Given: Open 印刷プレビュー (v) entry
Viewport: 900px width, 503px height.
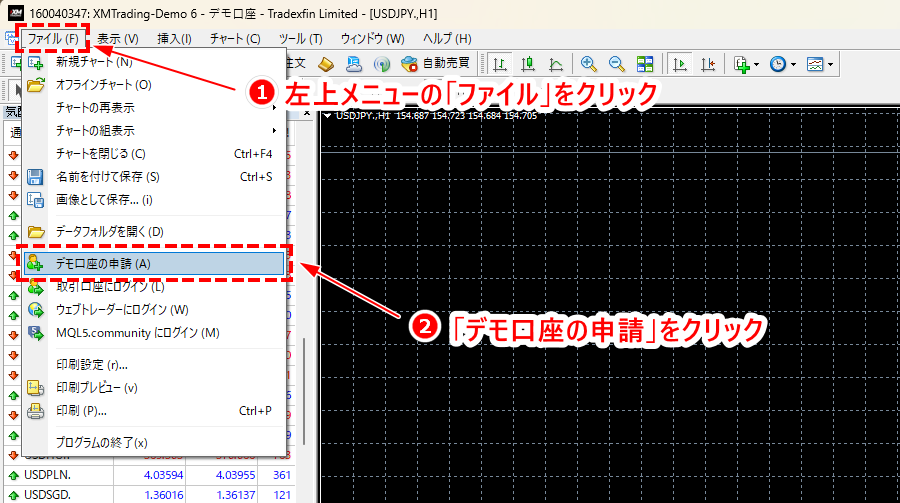Looking at the screenshot, I should click(x=154, y=388).
